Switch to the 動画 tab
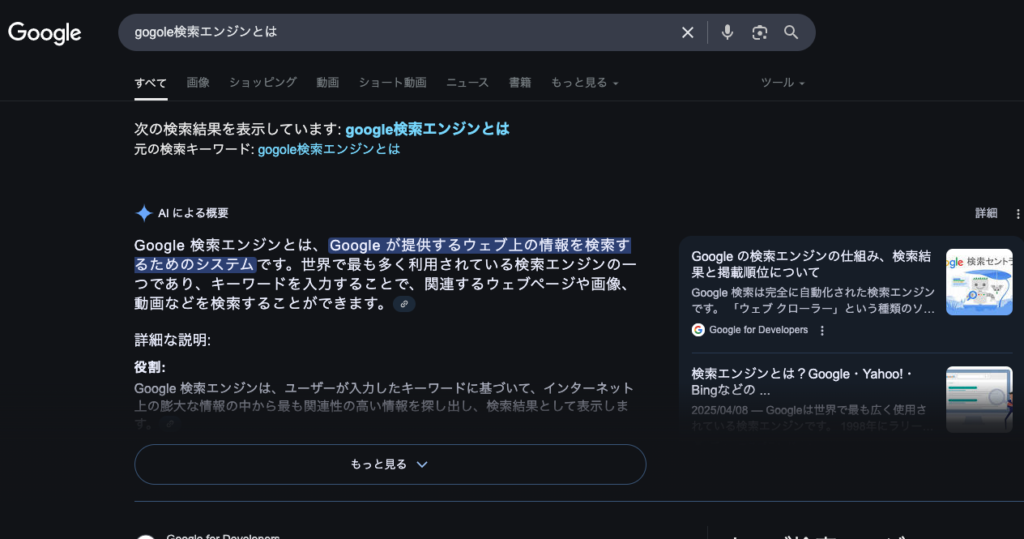Screen dimensions: 1024x539 pos(327,83)
